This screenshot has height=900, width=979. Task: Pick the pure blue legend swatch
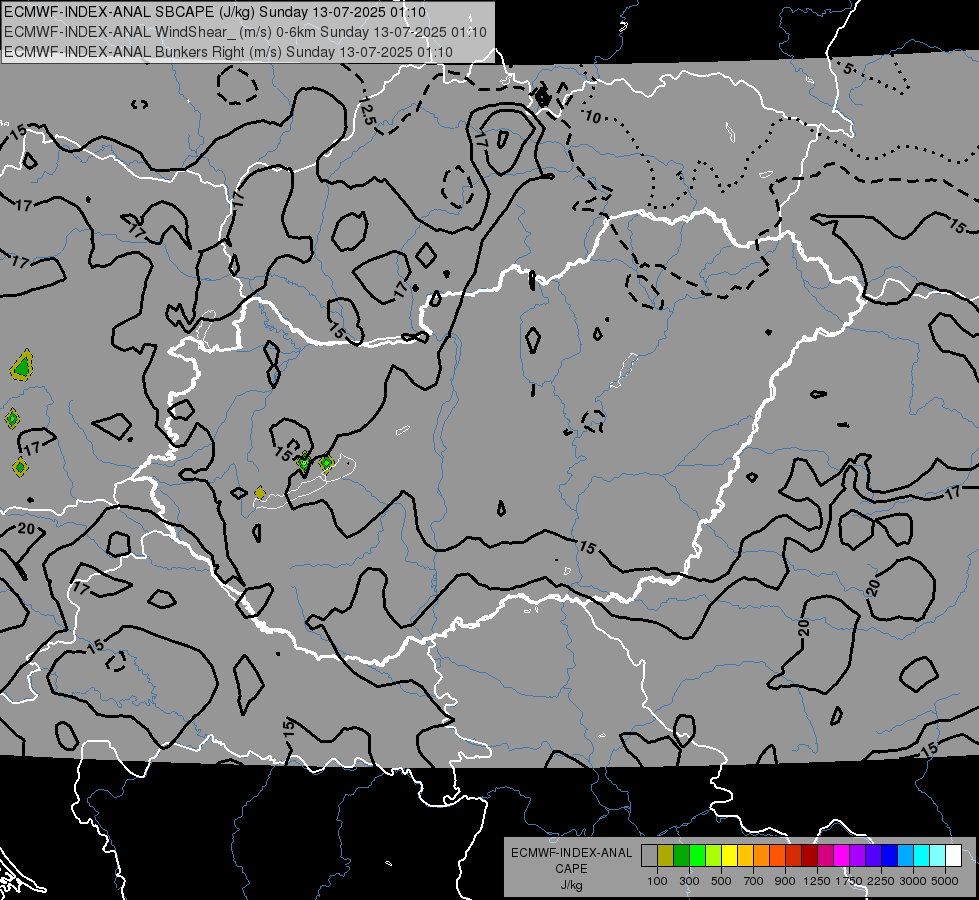click(x=890, y=856)
